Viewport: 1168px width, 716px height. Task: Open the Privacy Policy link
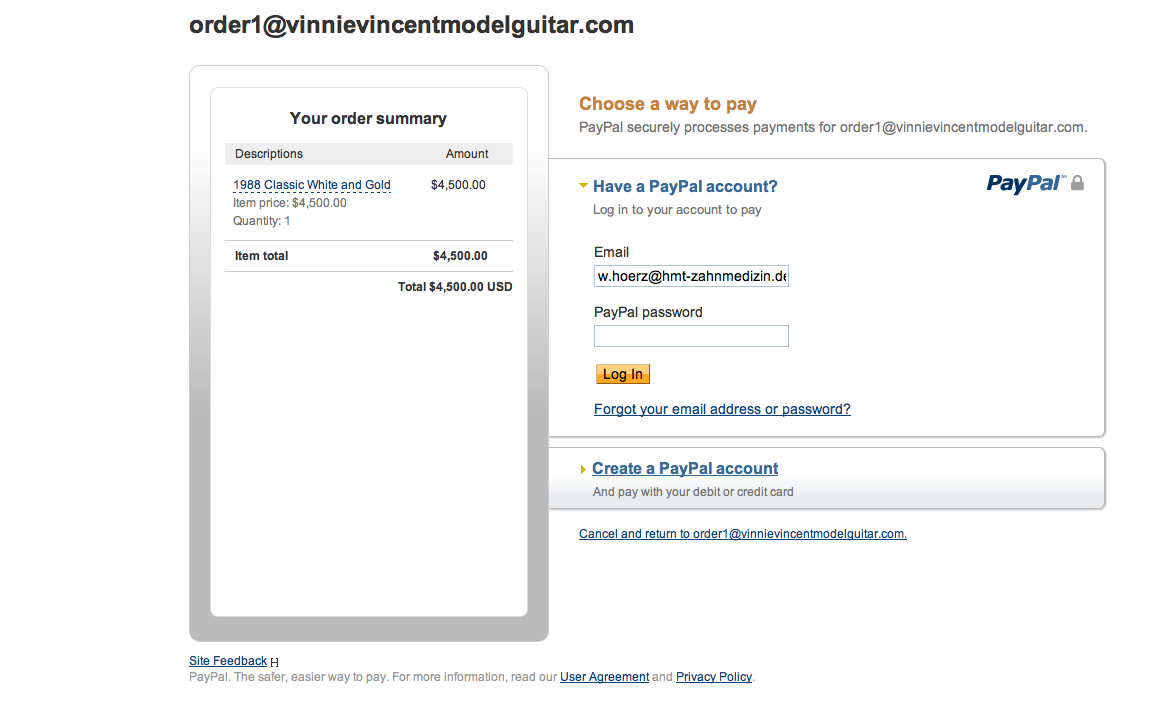pyautogui.click(x=713, y=677)
